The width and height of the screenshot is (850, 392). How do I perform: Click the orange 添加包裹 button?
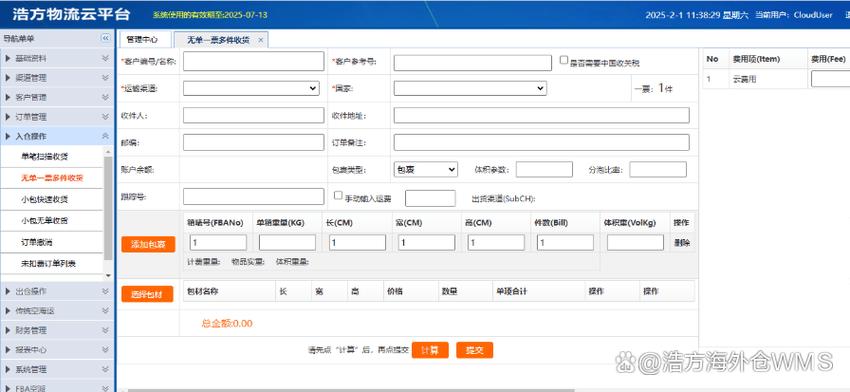(149, 244)
